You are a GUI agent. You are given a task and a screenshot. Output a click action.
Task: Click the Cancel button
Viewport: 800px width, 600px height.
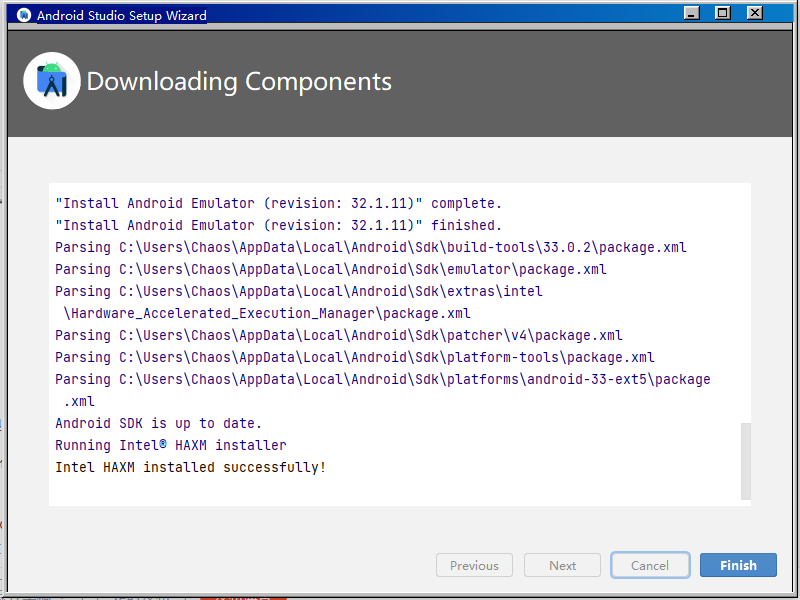(x=650, y=565)
